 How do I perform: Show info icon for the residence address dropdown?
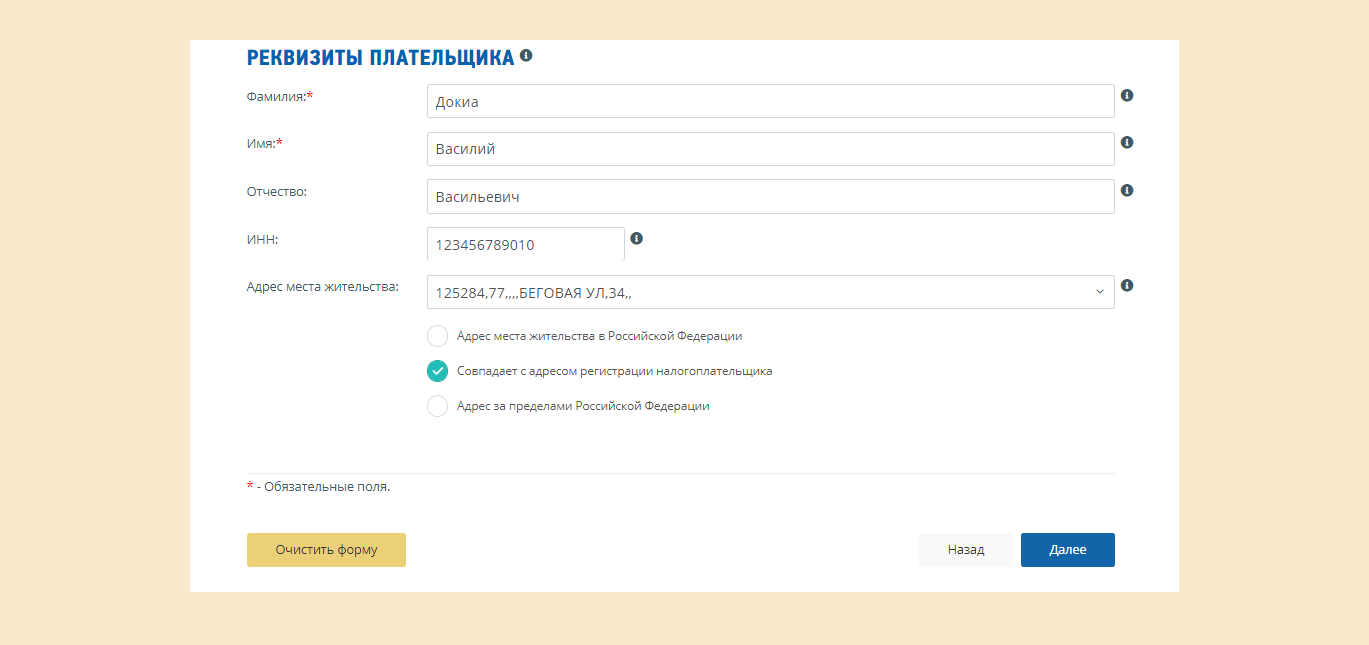coord(1127,286)
